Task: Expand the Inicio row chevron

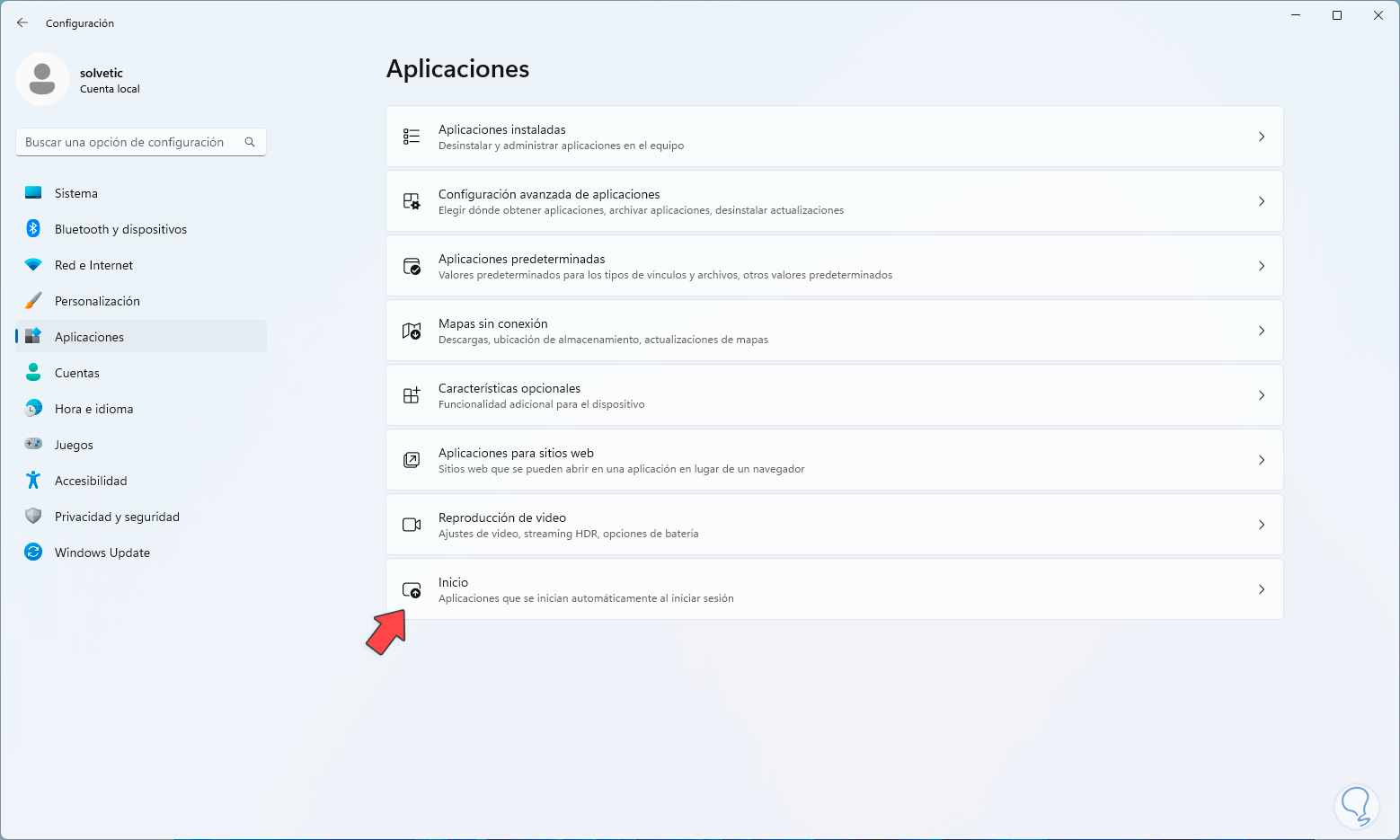Action: point(1262,589)
